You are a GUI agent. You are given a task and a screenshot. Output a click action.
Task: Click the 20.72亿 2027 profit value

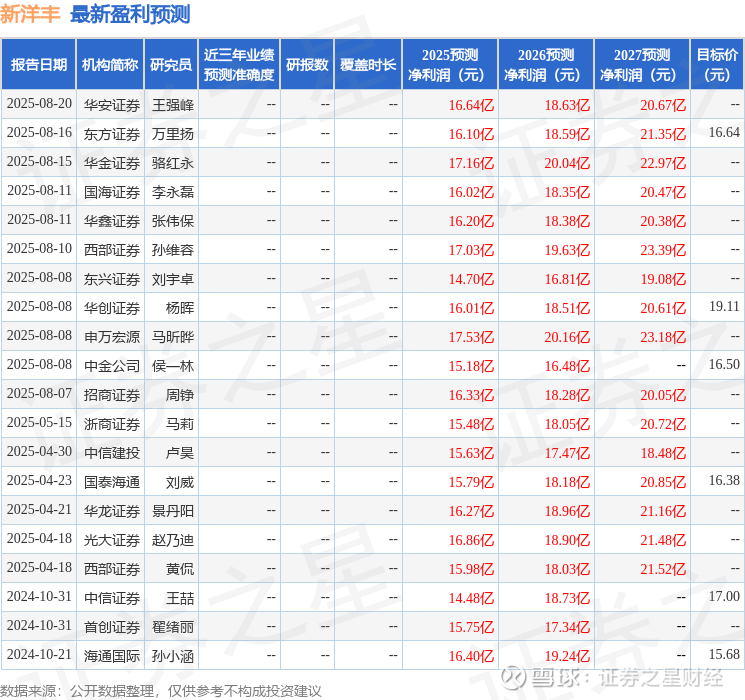click(663, 424)
